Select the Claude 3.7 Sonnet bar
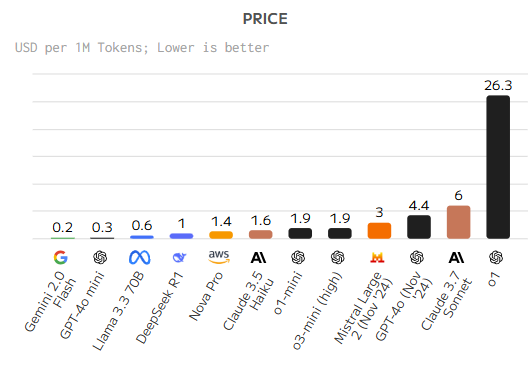Viewport: 529px width, 371px height. (x=458, y=222)
